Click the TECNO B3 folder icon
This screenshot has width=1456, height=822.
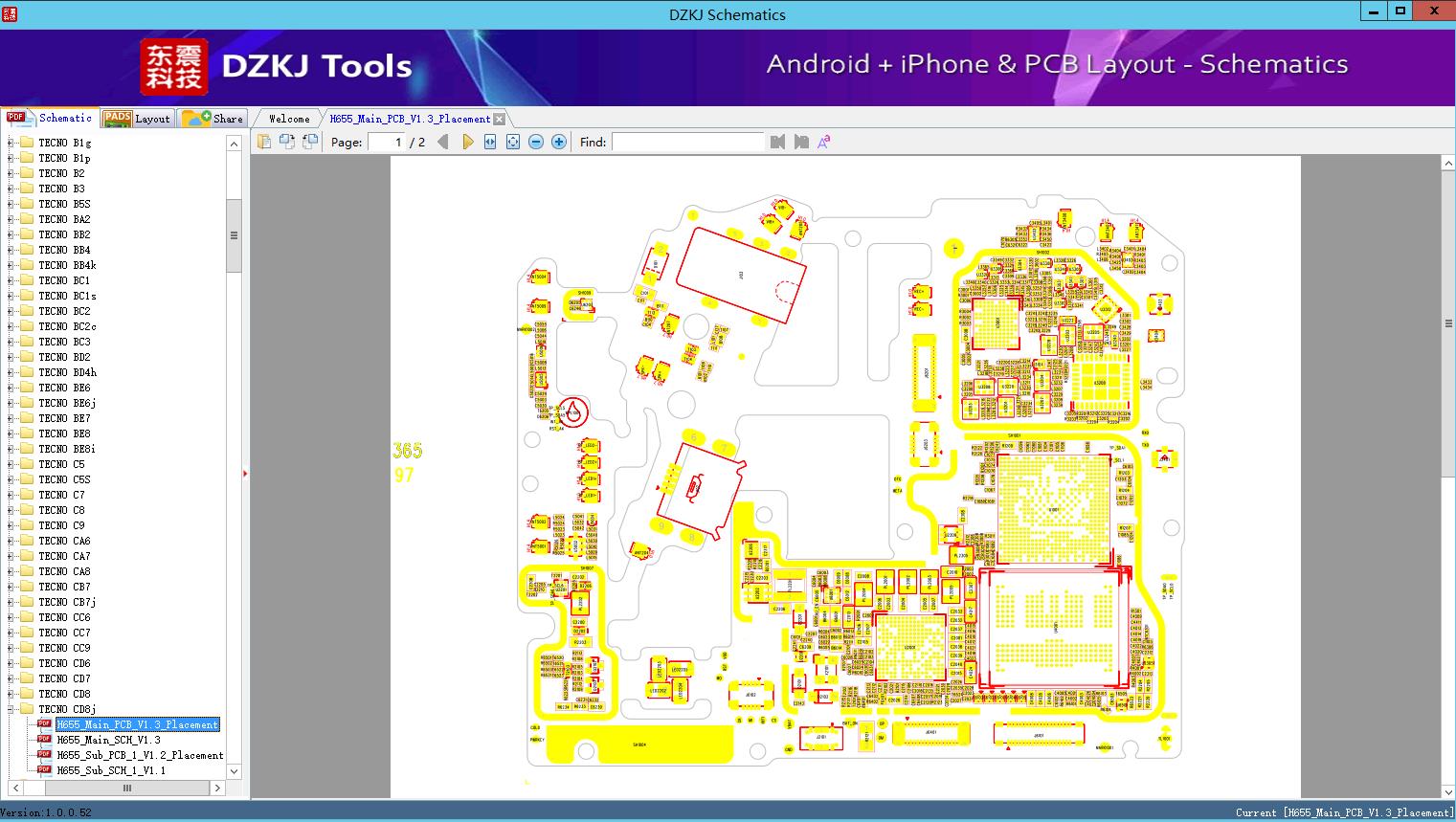[x=27, y=189]
